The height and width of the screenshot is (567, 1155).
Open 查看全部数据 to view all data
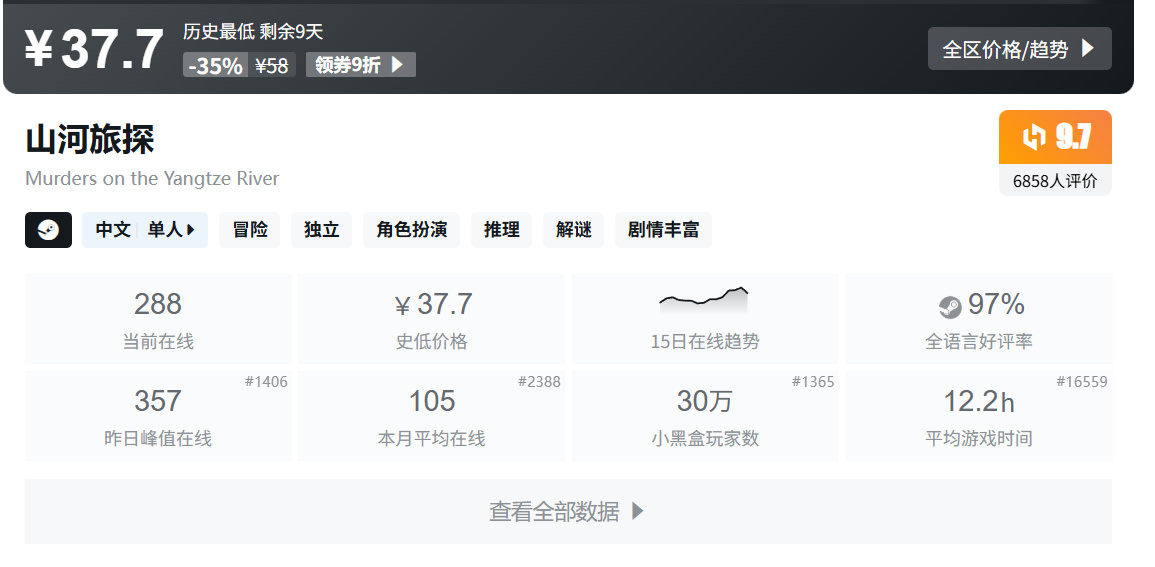point(569,512)
